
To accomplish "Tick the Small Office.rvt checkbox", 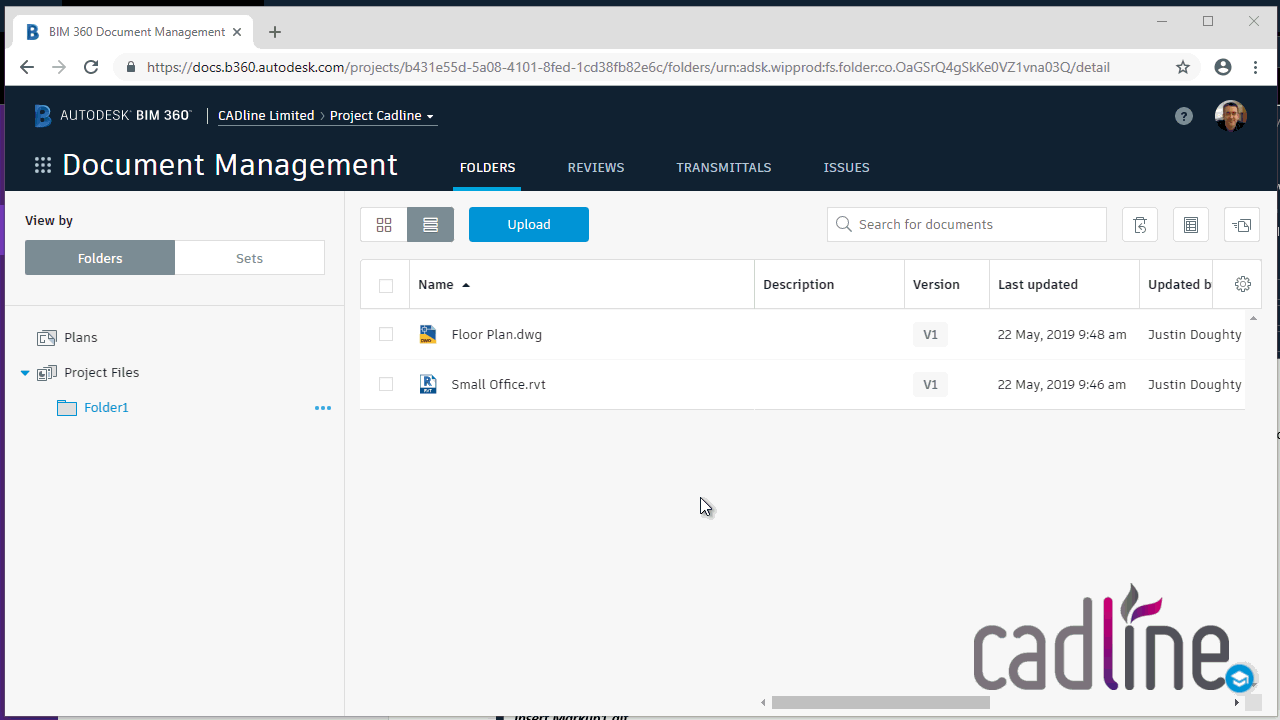I will (386, 384).
